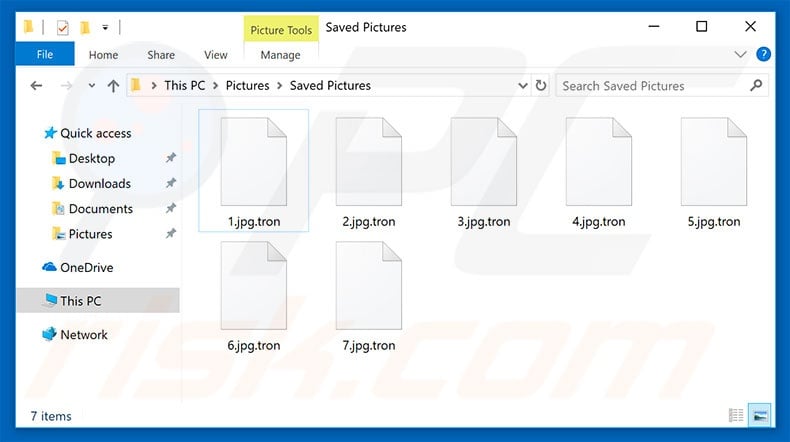Image resolution: width=790 pixels, height=442 pixels.
Task: Select the 3.jpg.tron file icon
Action: tap(484, 161)
